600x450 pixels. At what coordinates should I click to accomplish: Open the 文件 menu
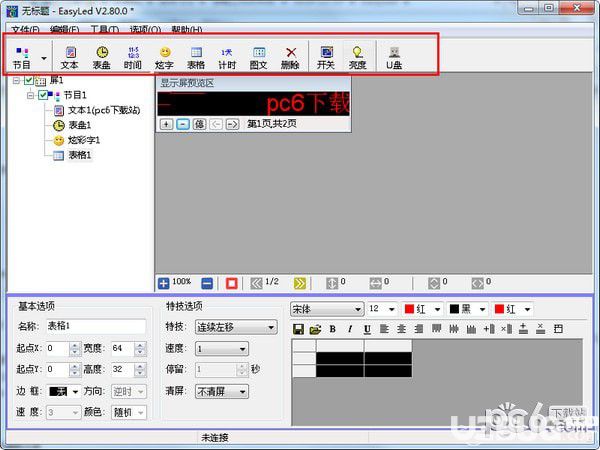(x=25, y=29)
